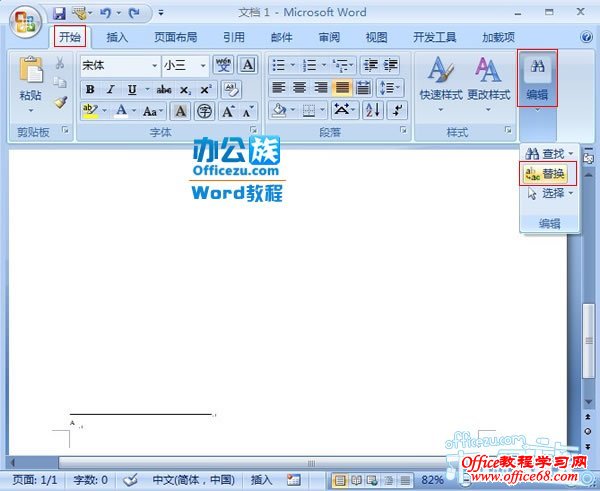Save document via Quick Access toolbar
Screen dimensions: 600x491
point(59,14)
